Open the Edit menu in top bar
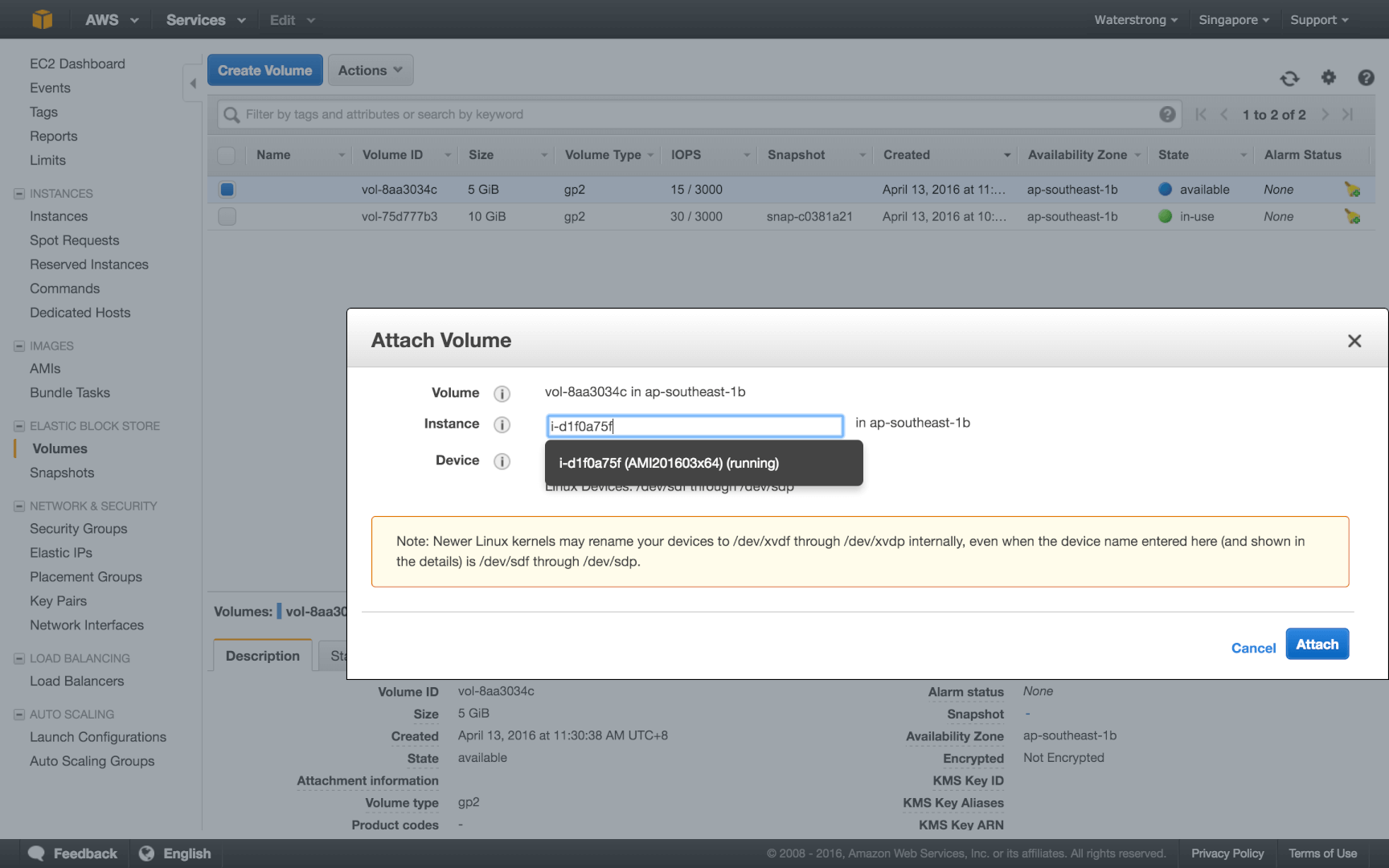The image size is (1389, 868). point(293,20)
